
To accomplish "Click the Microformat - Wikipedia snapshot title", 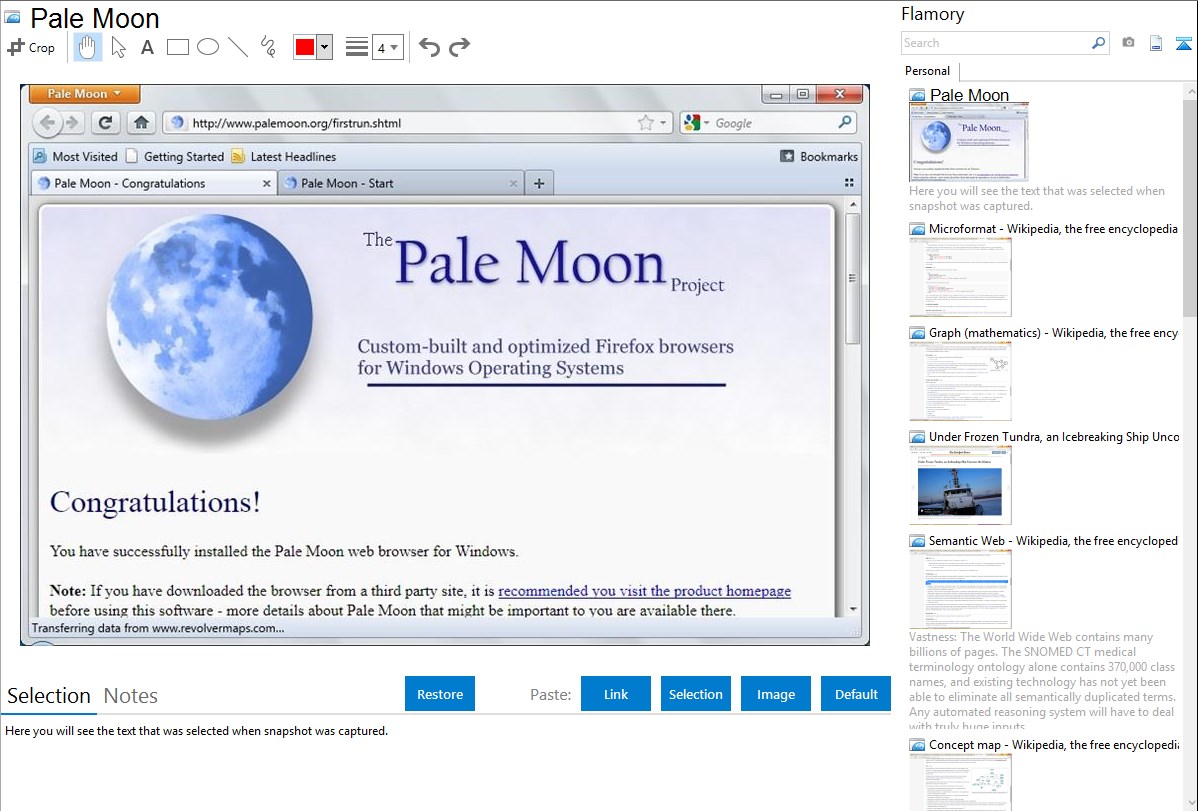I will point(1053,229).
